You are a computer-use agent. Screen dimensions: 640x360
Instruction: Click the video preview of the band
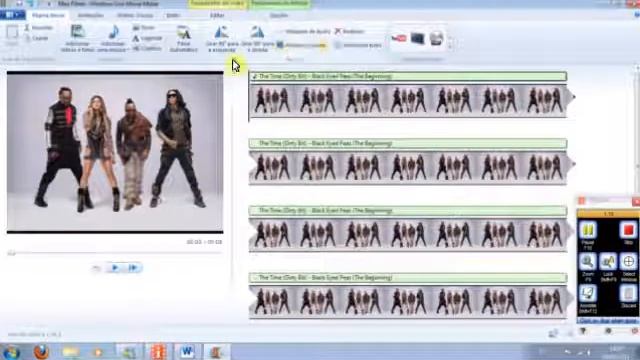(x=115, y=152)
